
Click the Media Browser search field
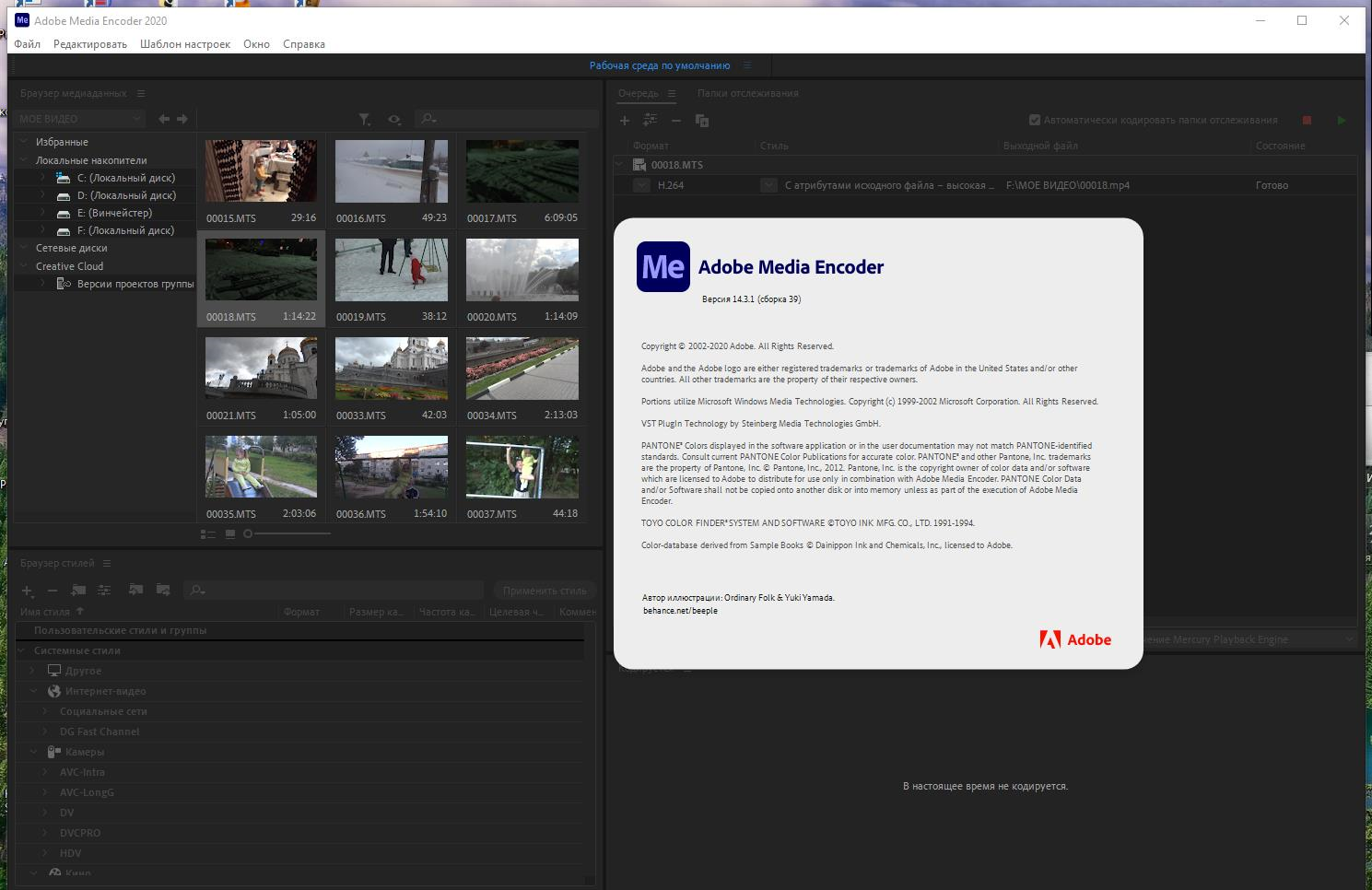tap(507, 119)
